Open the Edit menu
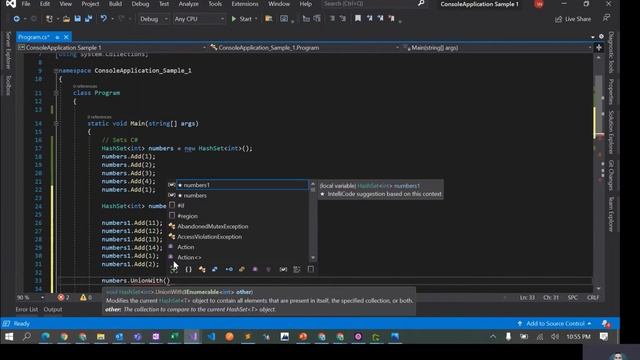640x360 pixels. (x=44, y=4)
